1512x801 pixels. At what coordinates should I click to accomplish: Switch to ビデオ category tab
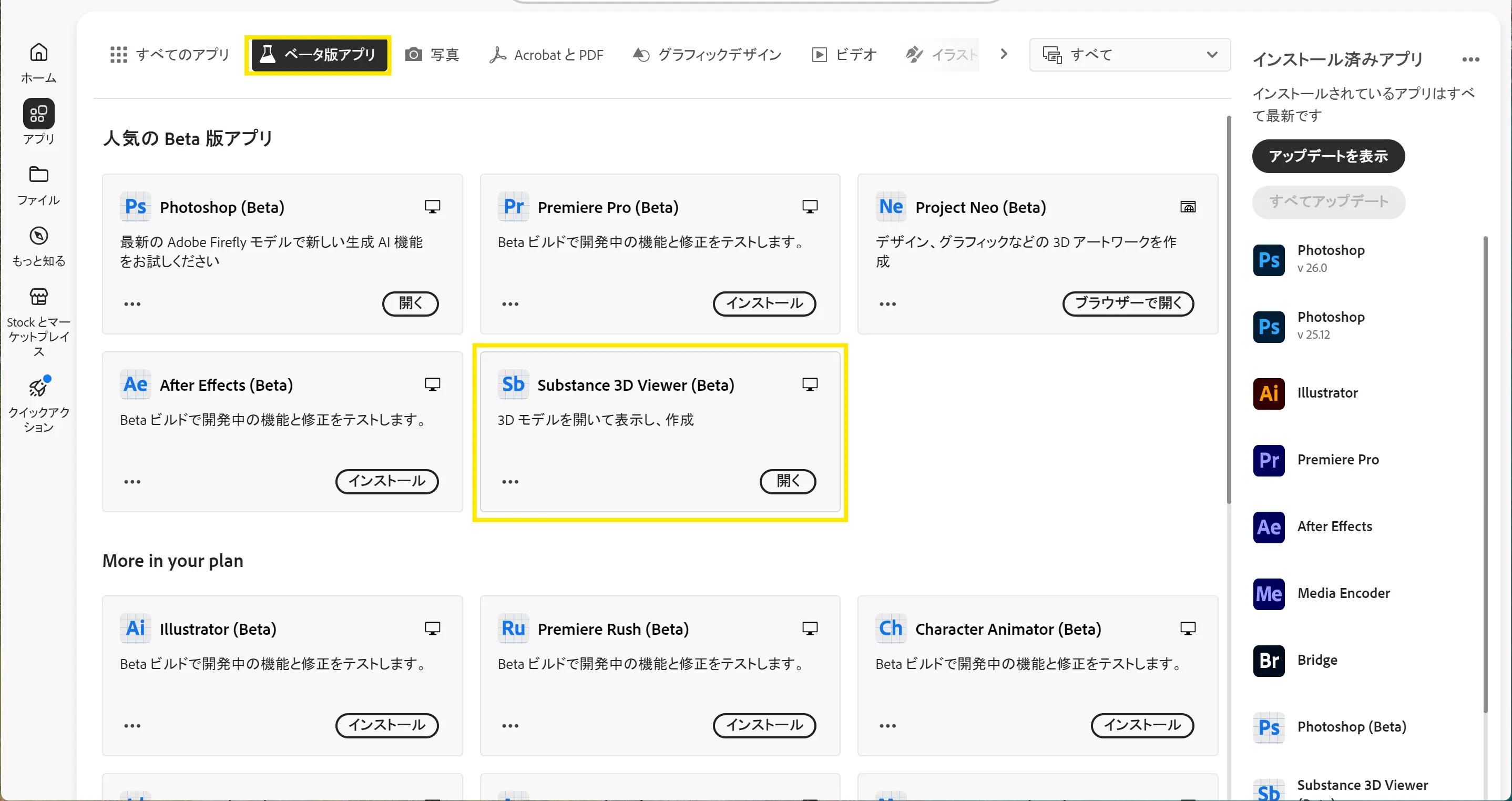[844, 55]
